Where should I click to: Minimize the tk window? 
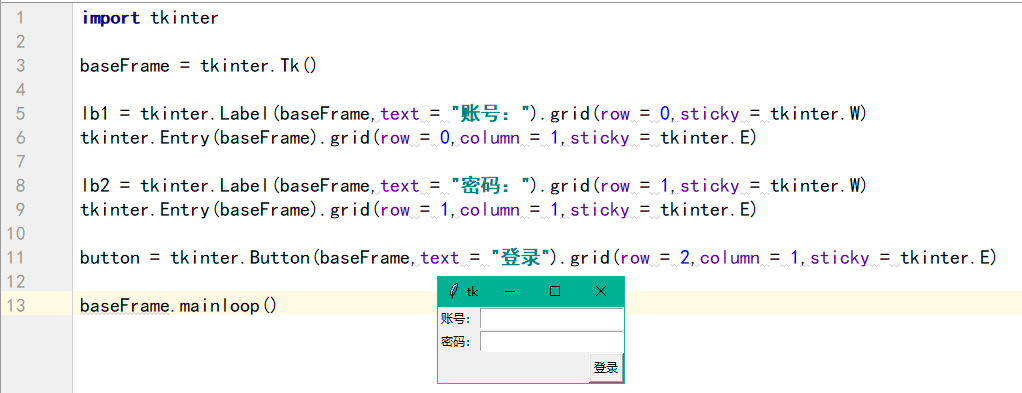[510, 291]
